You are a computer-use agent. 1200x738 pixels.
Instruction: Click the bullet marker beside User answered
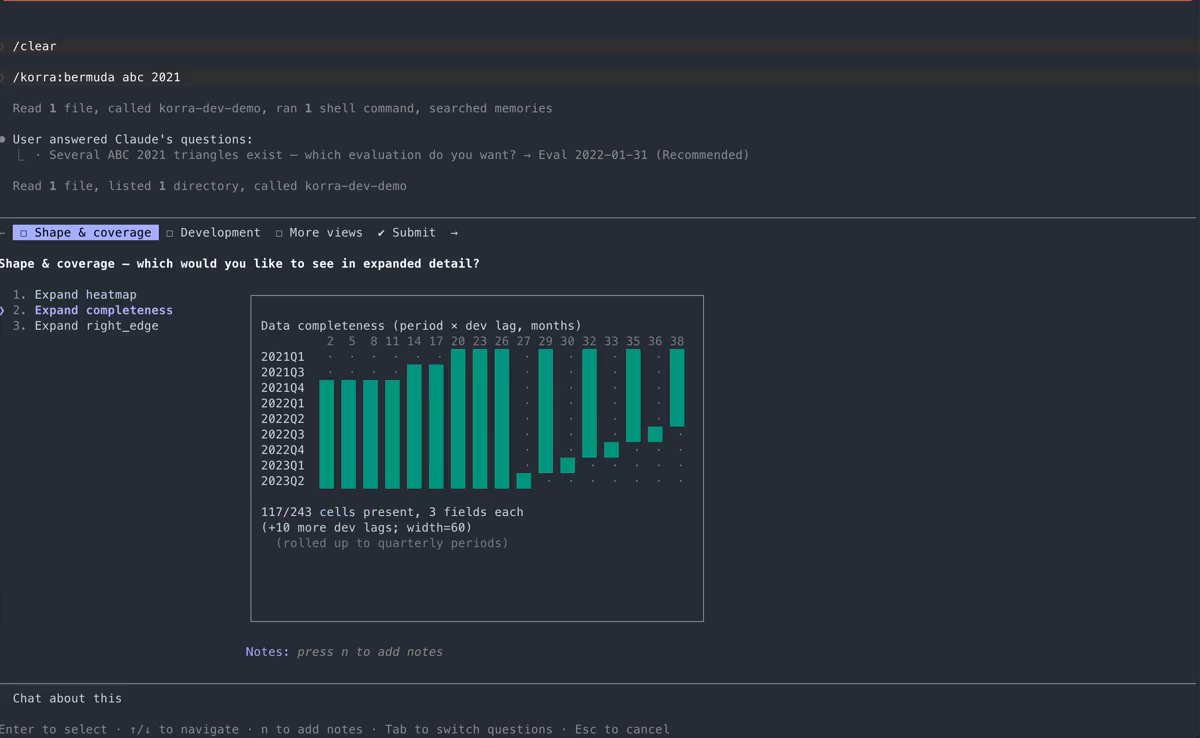coord(3,139)
